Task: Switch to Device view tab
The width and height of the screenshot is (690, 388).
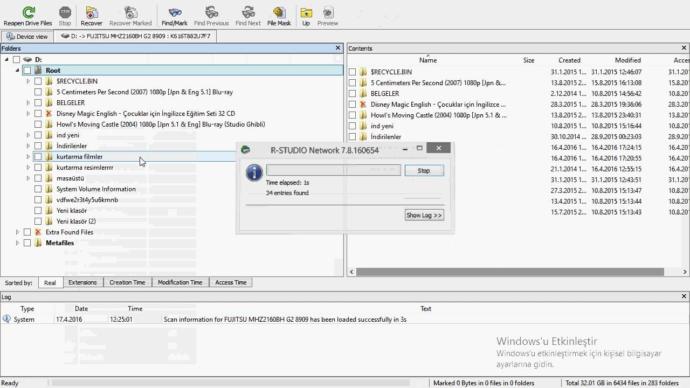Action: tap(27, 37)
